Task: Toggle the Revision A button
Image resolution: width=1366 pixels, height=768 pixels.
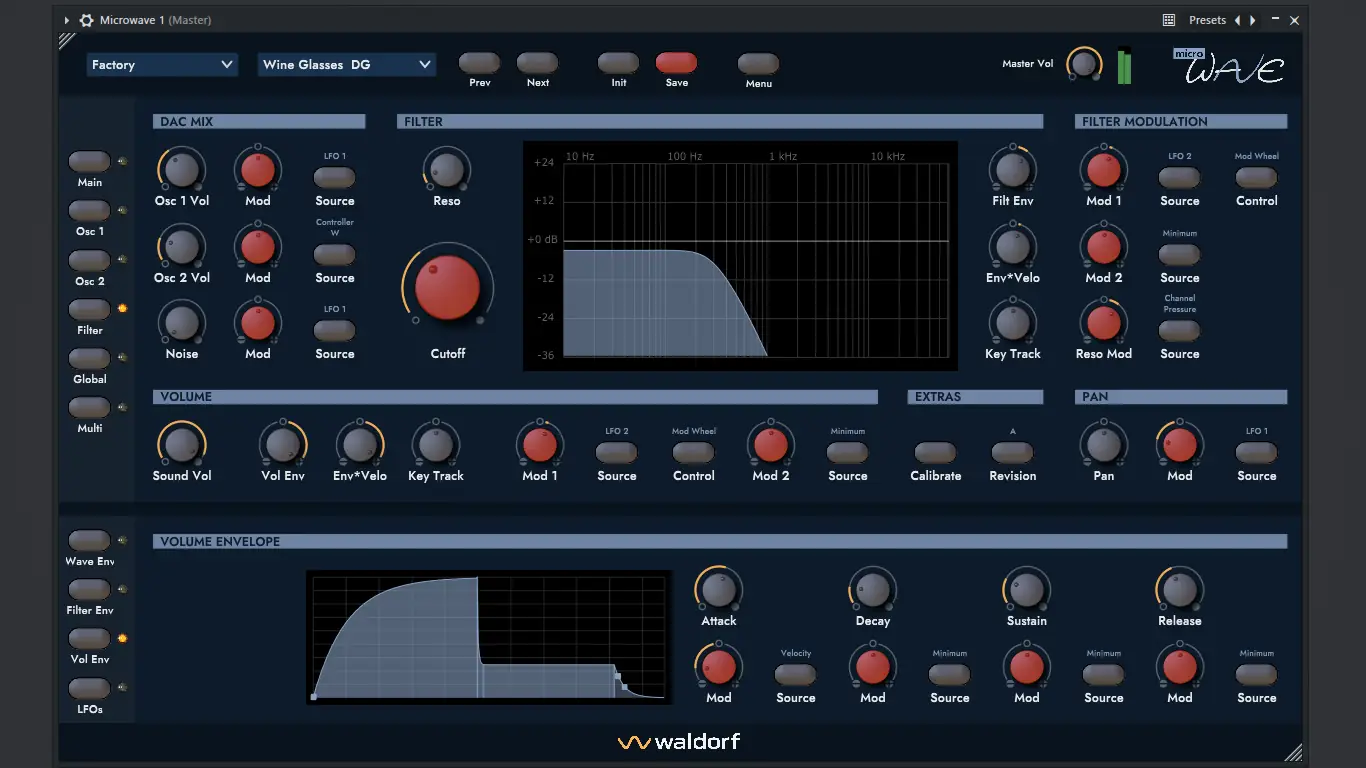Action: tap(1013, 453)
